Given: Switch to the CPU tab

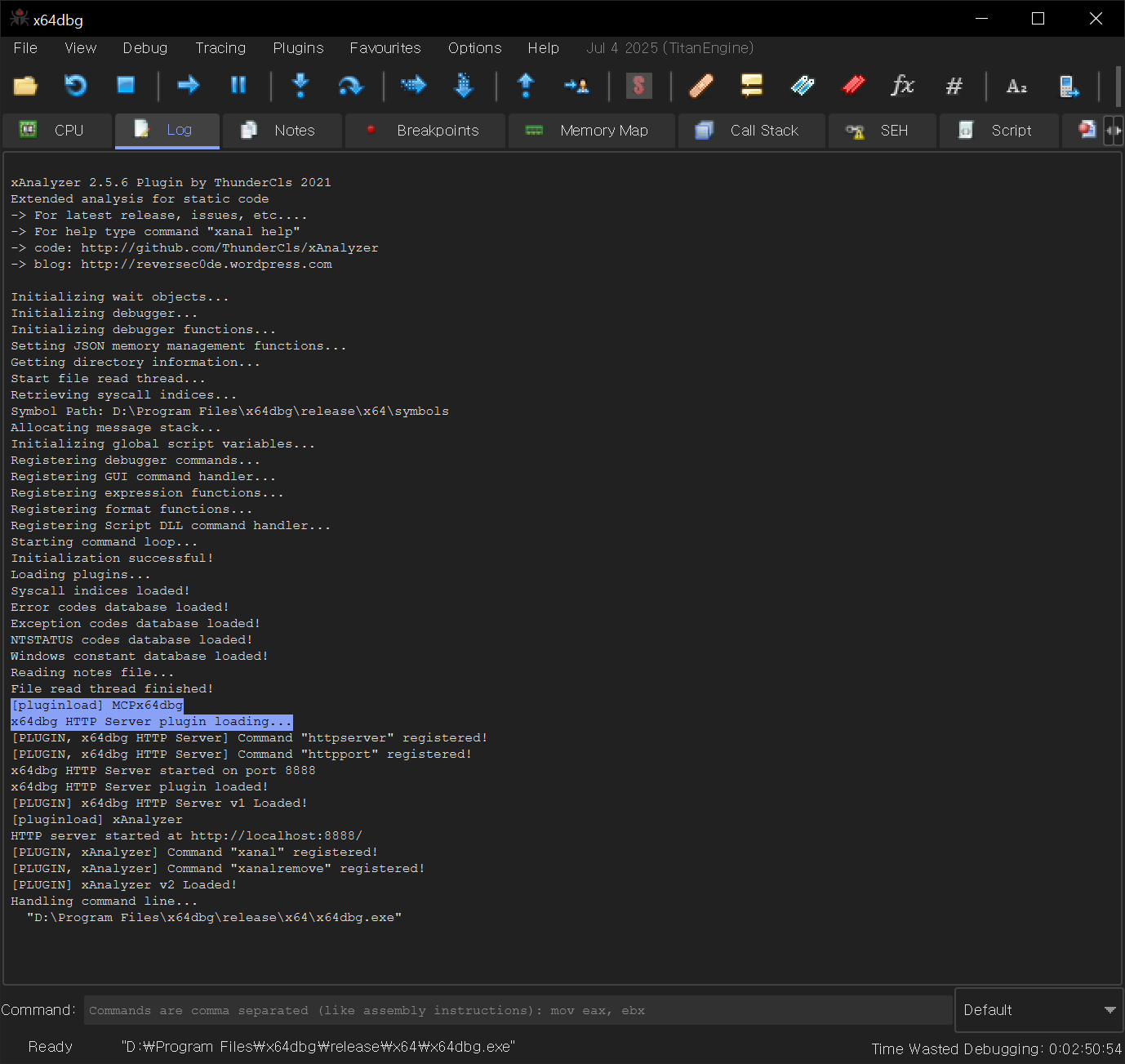Looking at the screenshot, I should (x=56, y=131).
